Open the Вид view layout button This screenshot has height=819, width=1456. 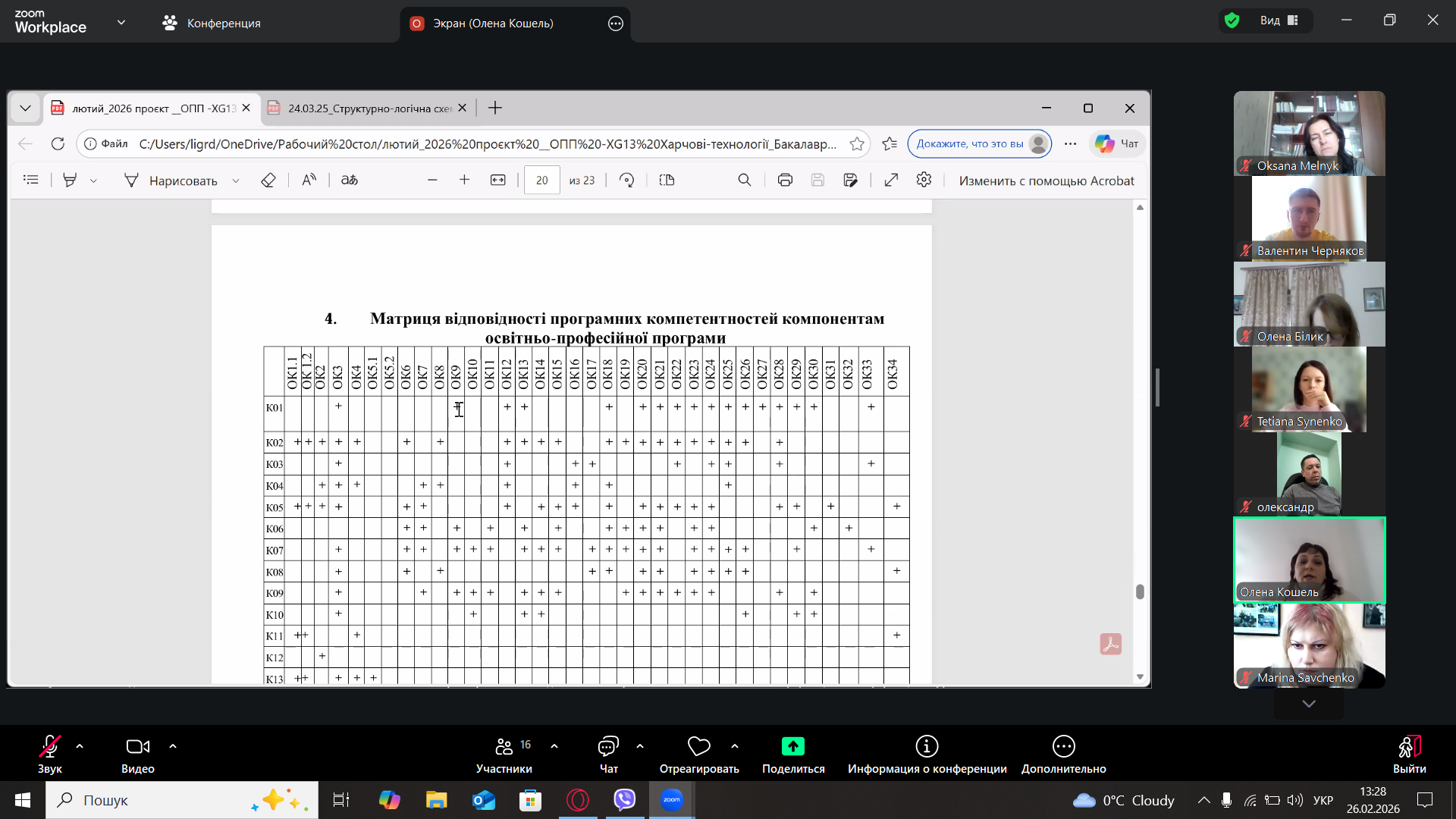(x=1279, y=20)
